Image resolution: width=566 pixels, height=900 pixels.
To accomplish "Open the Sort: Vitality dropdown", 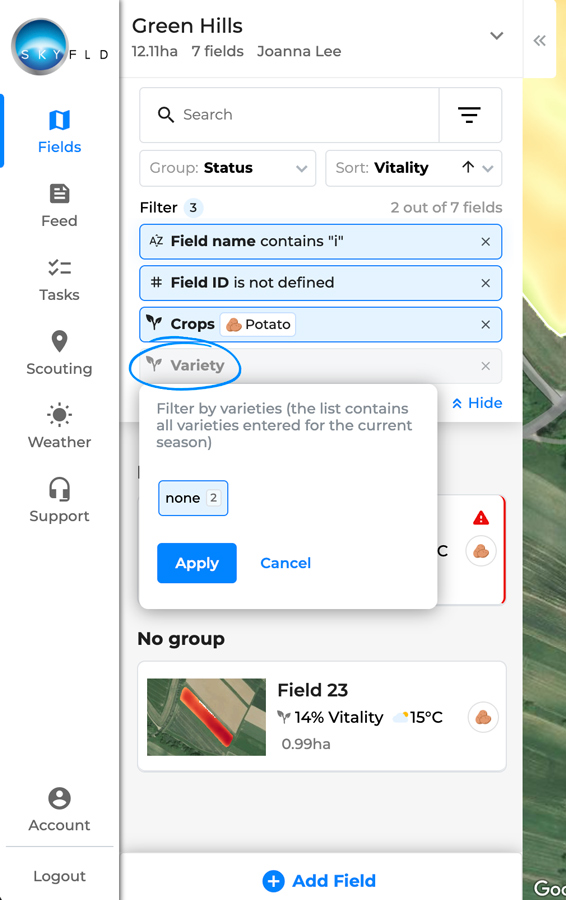I will (413, 168).
